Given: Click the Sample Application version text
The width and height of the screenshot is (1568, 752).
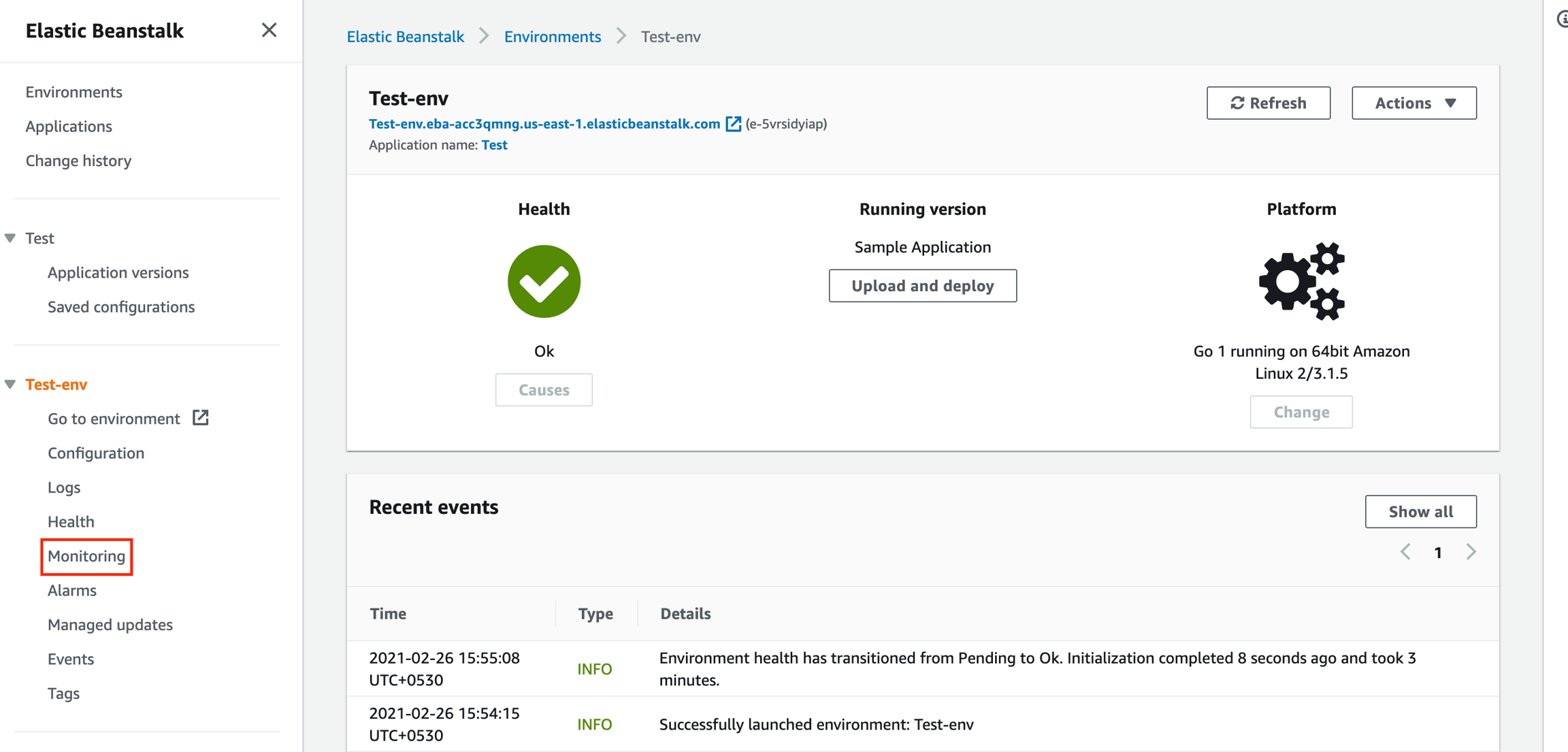Looking at the screenshot, I should point(923,247).
